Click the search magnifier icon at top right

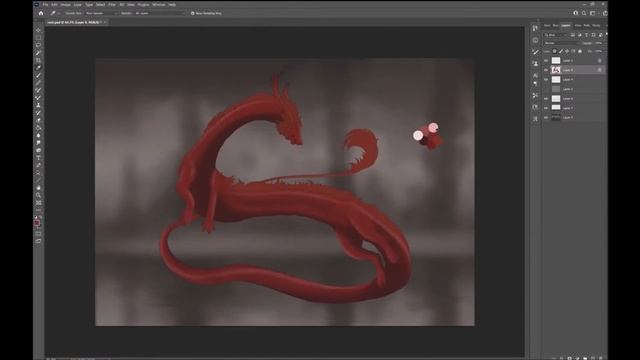pyautogui.click(x=584, y=13)
